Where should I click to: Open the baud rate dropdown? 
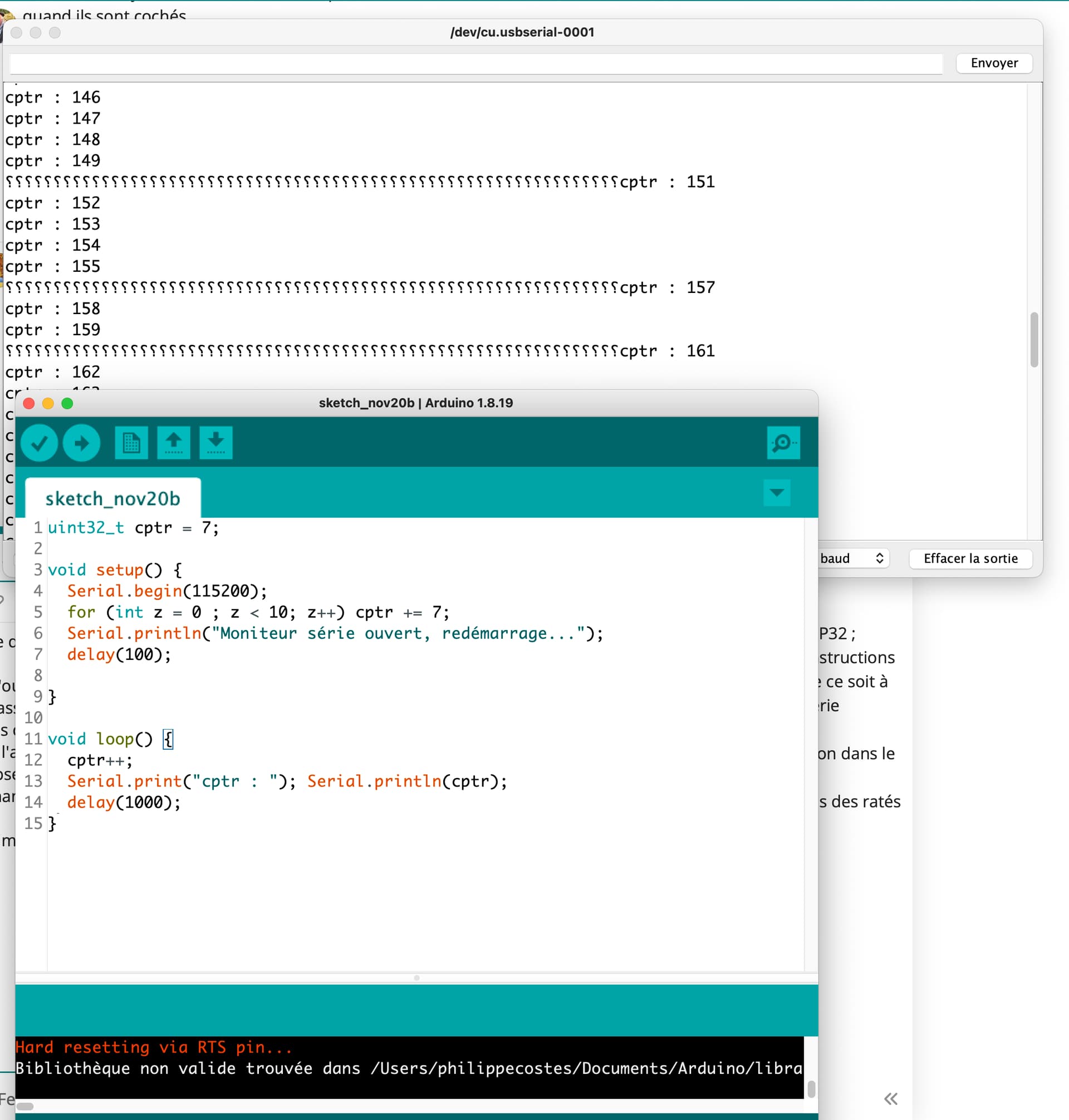click(x=853, y=558)
